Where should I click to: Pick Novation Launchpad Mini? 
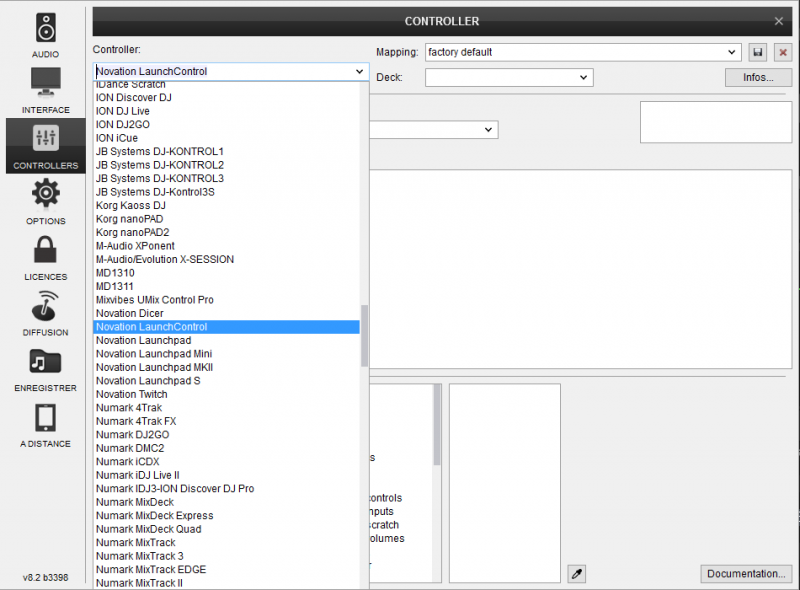227,354
